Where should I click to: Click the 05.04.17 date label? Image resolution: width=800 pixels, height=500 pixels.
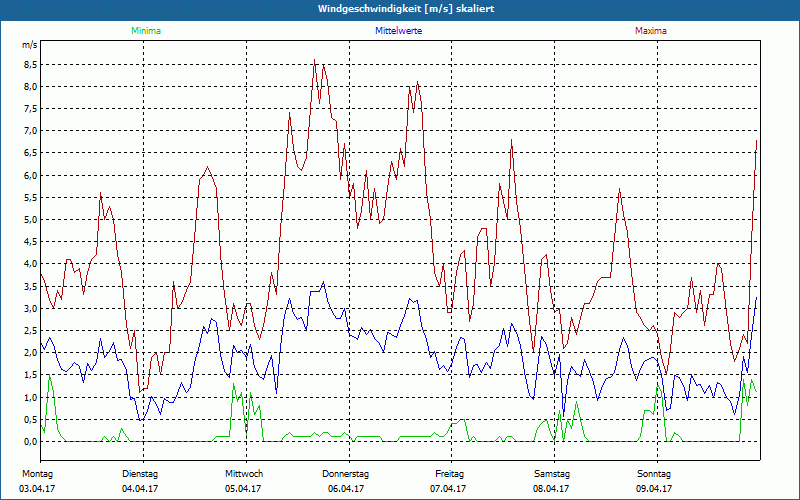point(243,489)
